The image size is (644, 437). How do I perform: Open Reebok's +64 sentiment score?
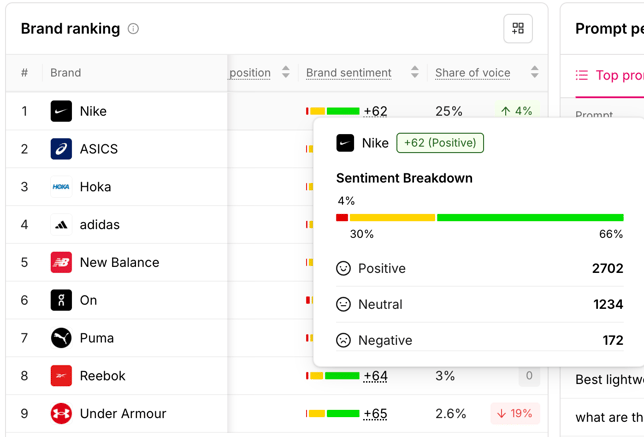click(375, 376)
